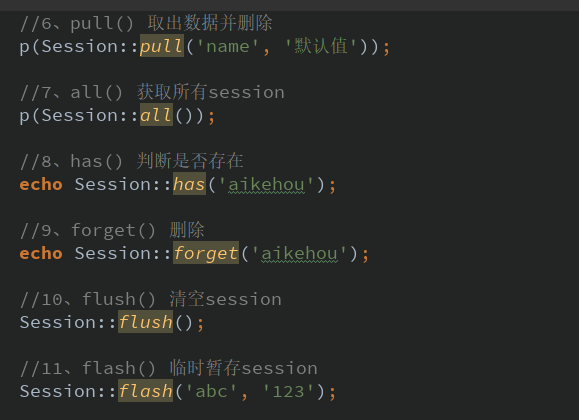Click the highlighted all method call
Viewport: 579px width, 420px height.
point(156,115)
